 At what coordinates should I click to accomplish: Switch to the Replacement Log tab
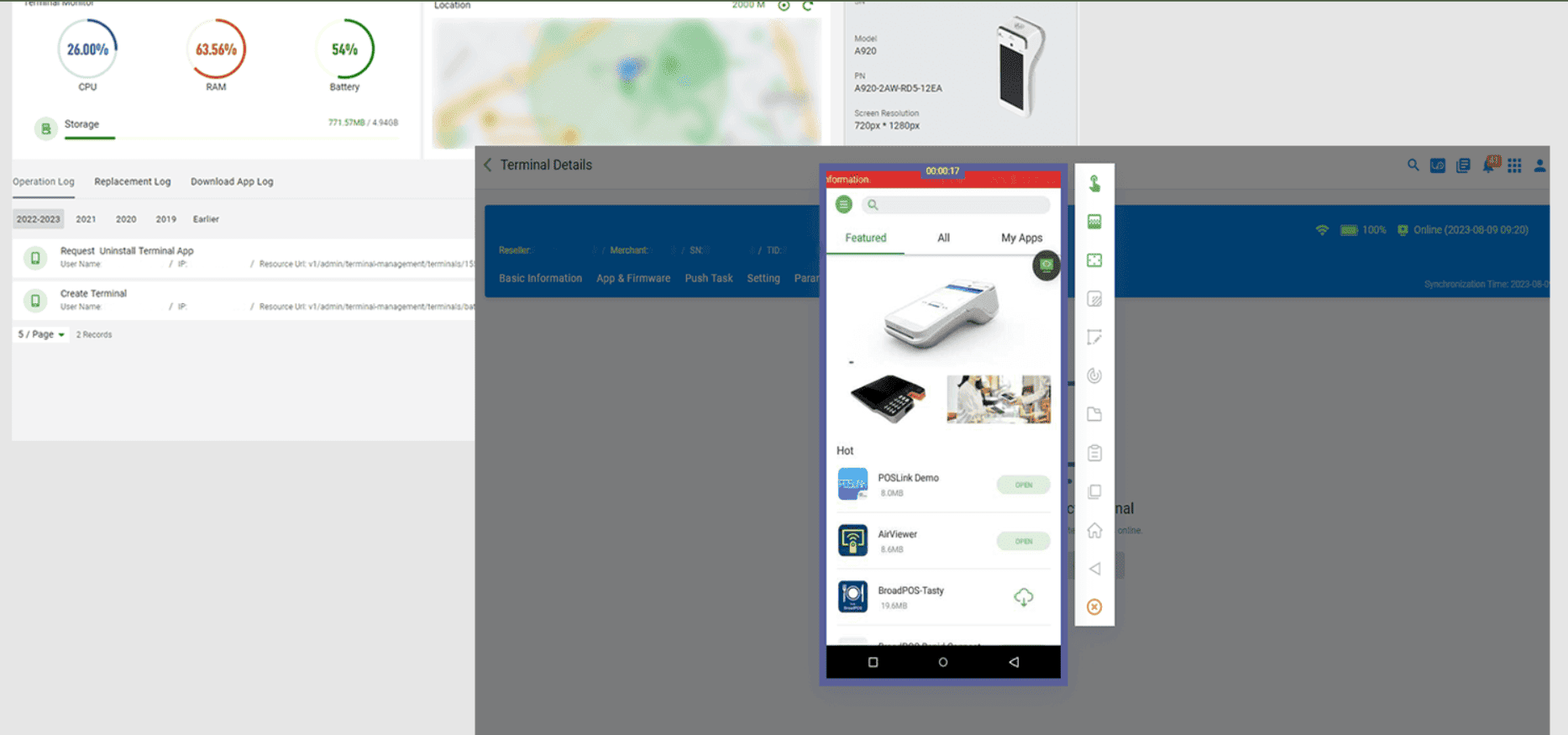coord(132,181)
